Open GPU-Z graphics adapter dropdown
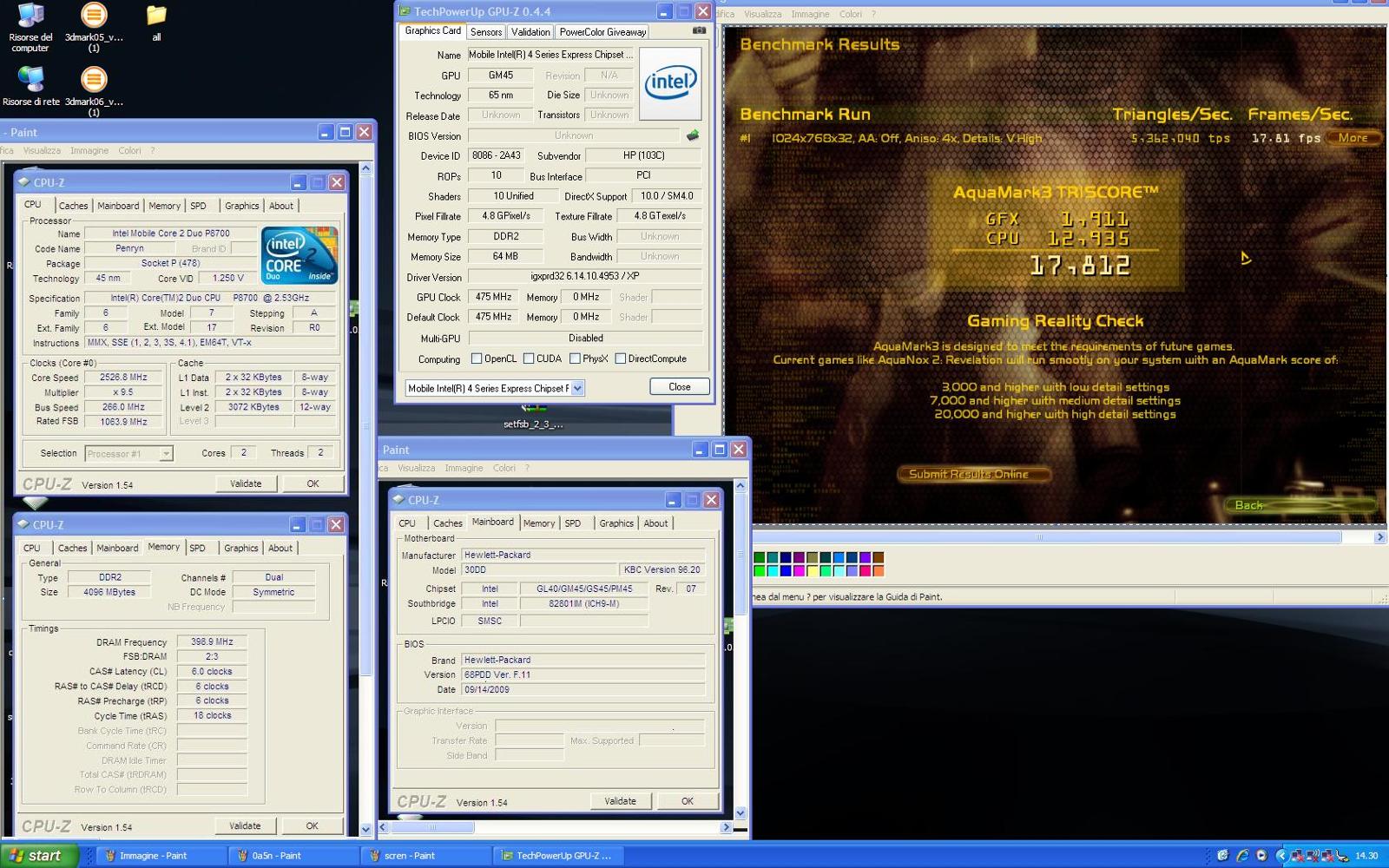This screenshot has width=1389, height=868. coord(577,388)
